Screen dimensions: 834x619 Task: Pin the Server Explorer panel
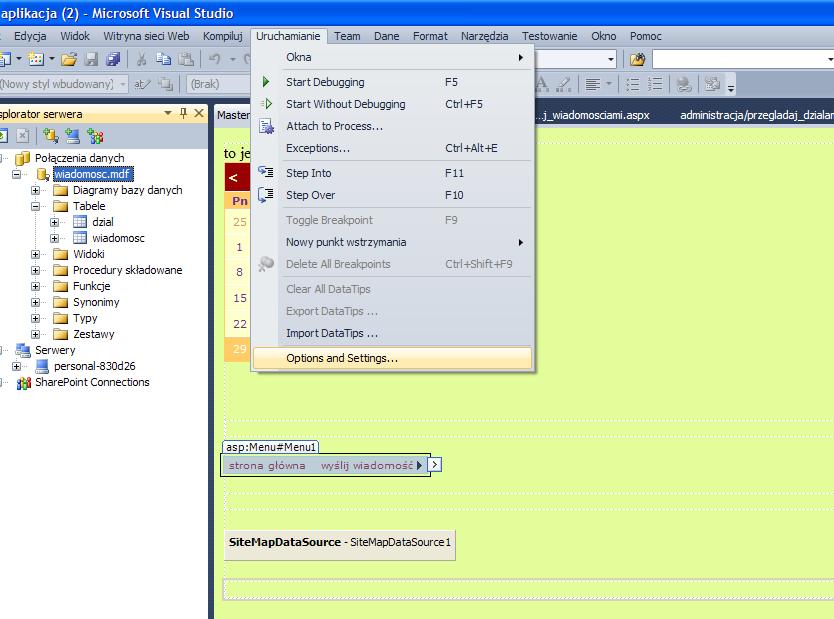184,113
